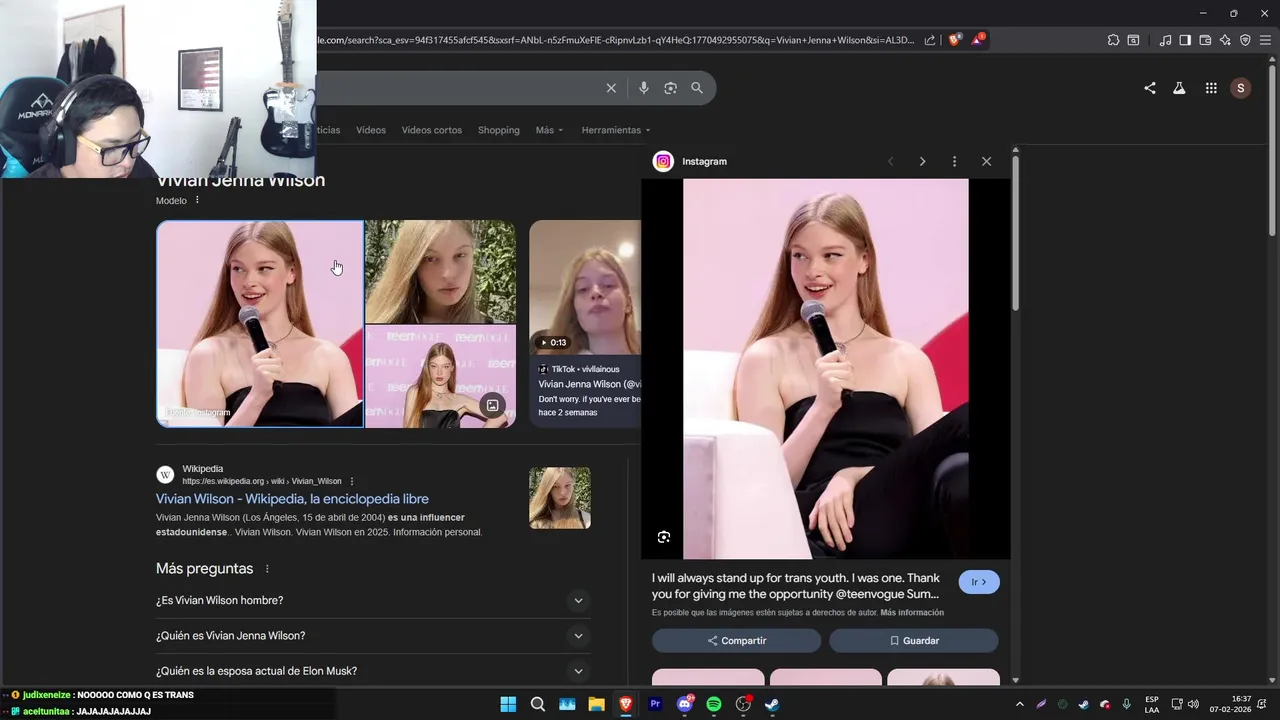Image resolution: width=1280 pixels, height=720 pixels.
Task: Play the TikTok 0:13 video thumbnail
Action: tap(585, 288)
